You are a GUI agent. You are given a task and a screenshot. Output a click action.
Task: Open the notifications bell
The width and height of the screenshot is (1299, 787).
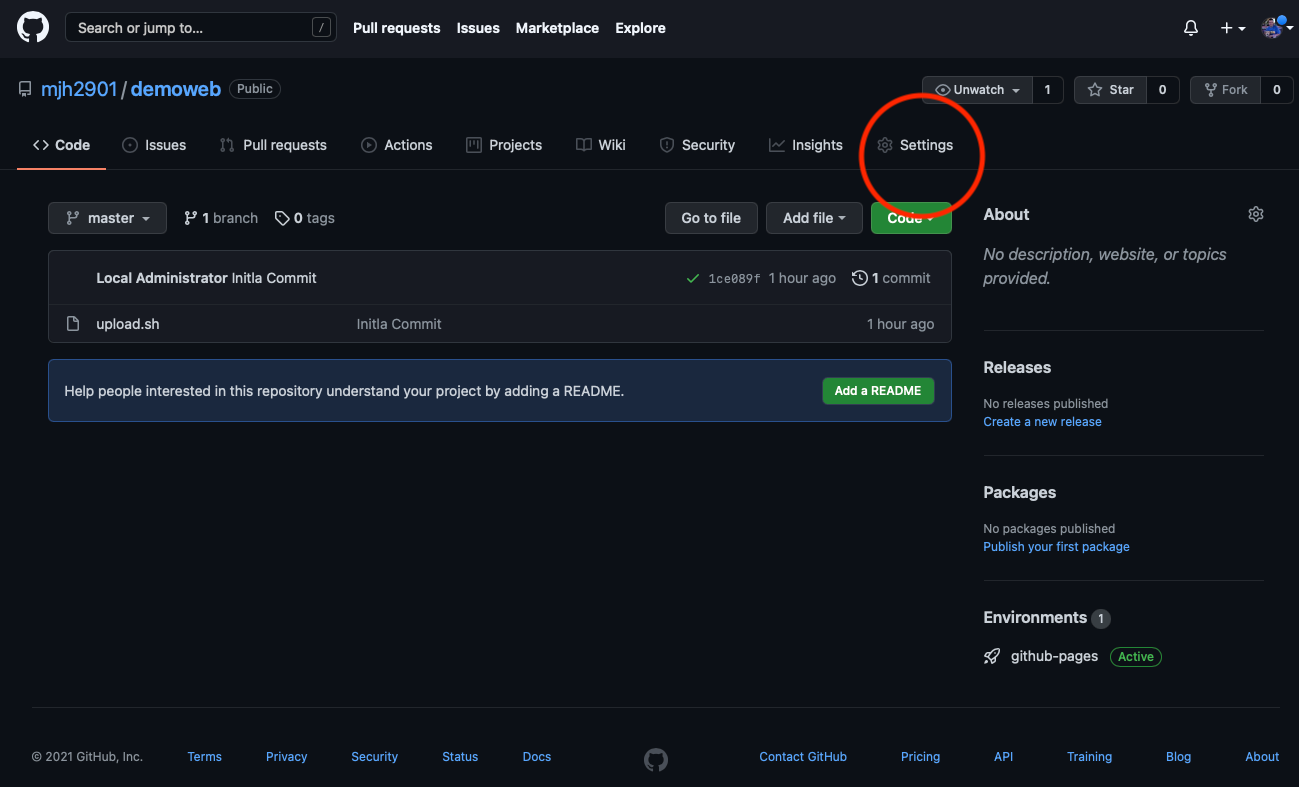[x=1190, y=28]
